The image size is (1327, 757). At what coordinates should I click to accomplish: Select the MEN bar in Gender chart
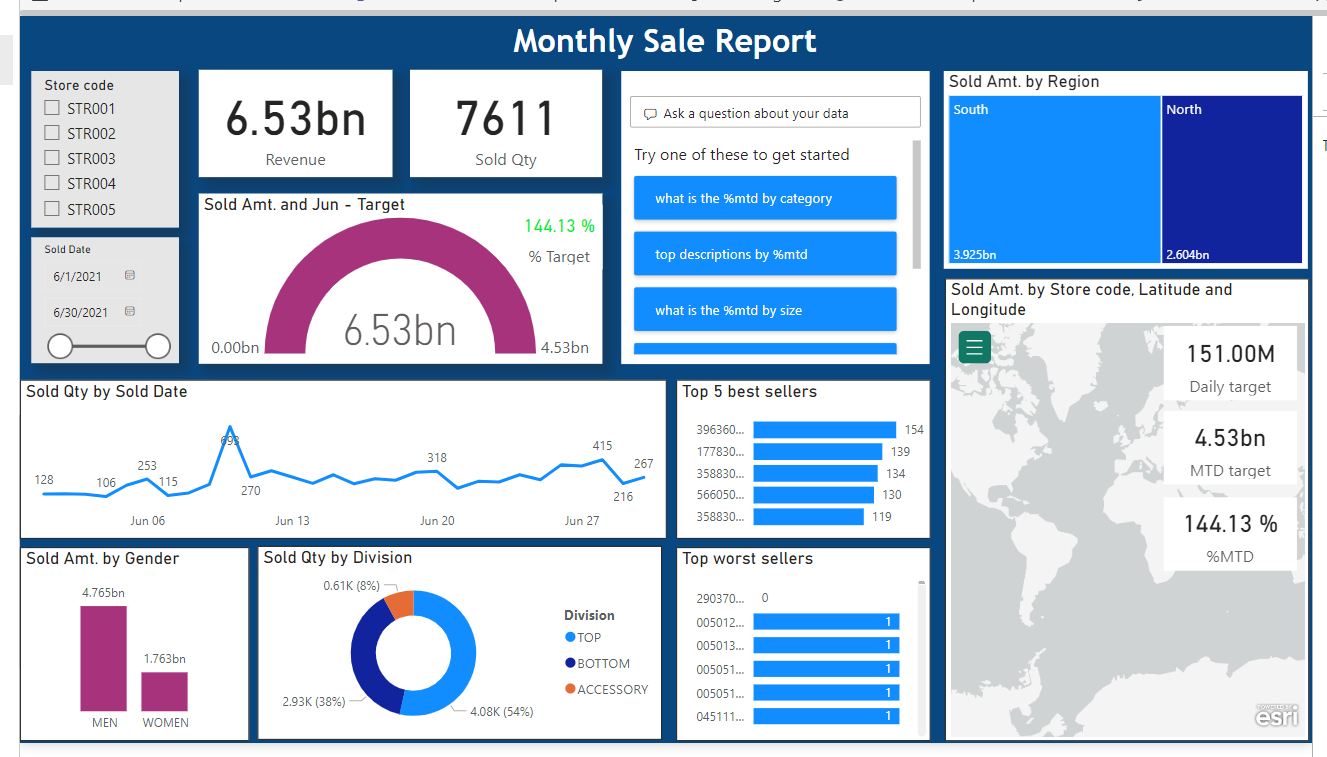pos(104,657)
